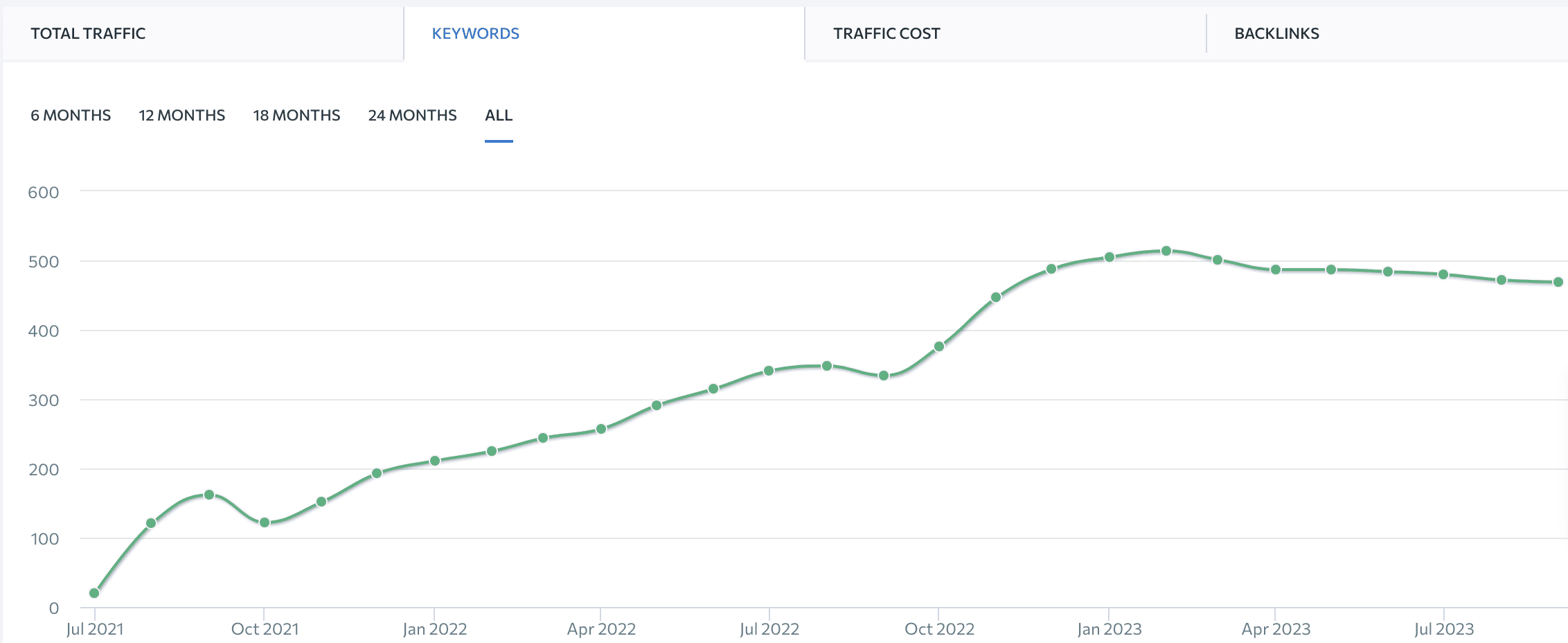Select the Jan 2022 data point
Image resolution: width=1568 pixels, height=643 pixels.
[x=435, y=461]
